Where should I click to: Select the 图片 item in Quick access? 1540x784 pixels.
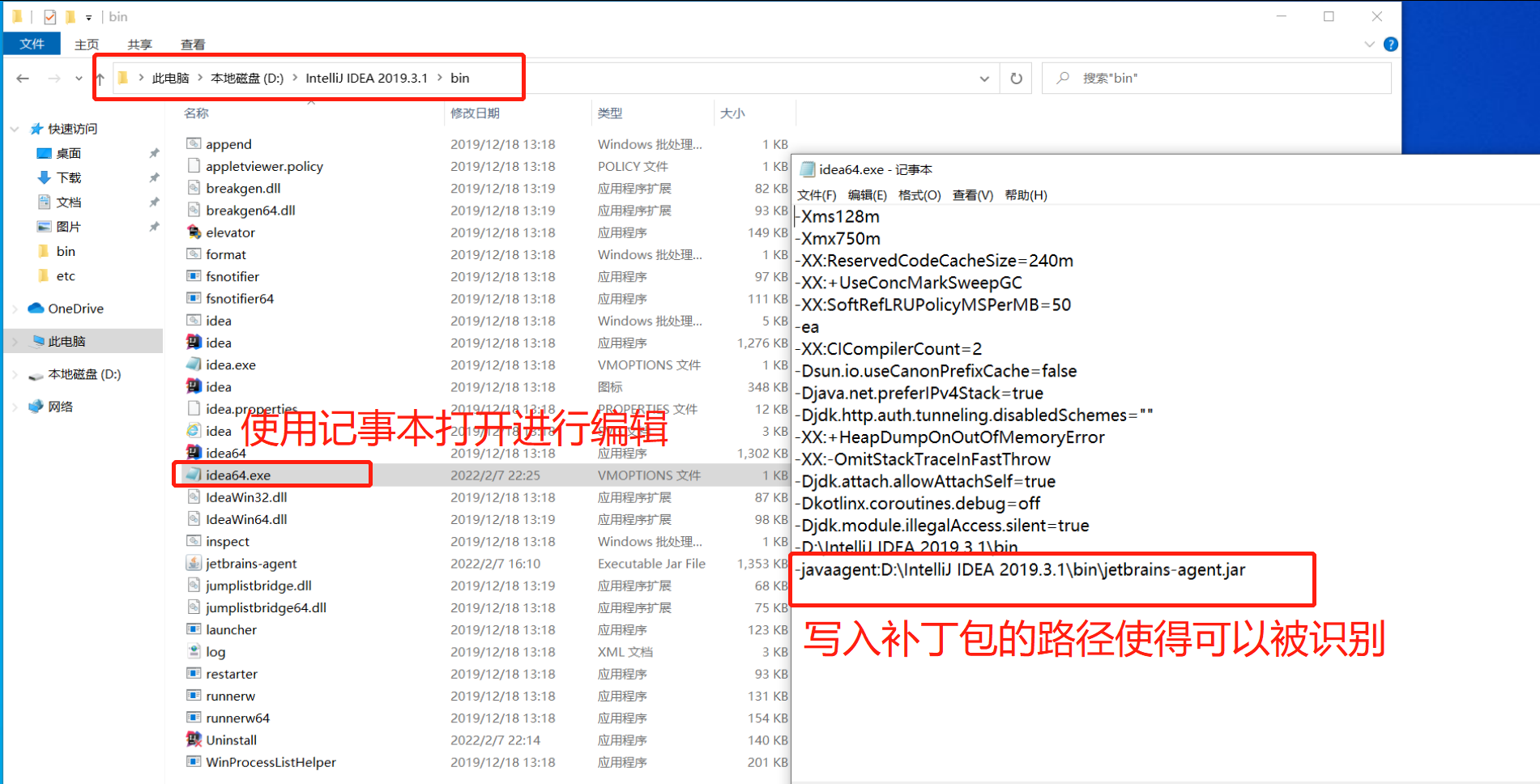68,227
